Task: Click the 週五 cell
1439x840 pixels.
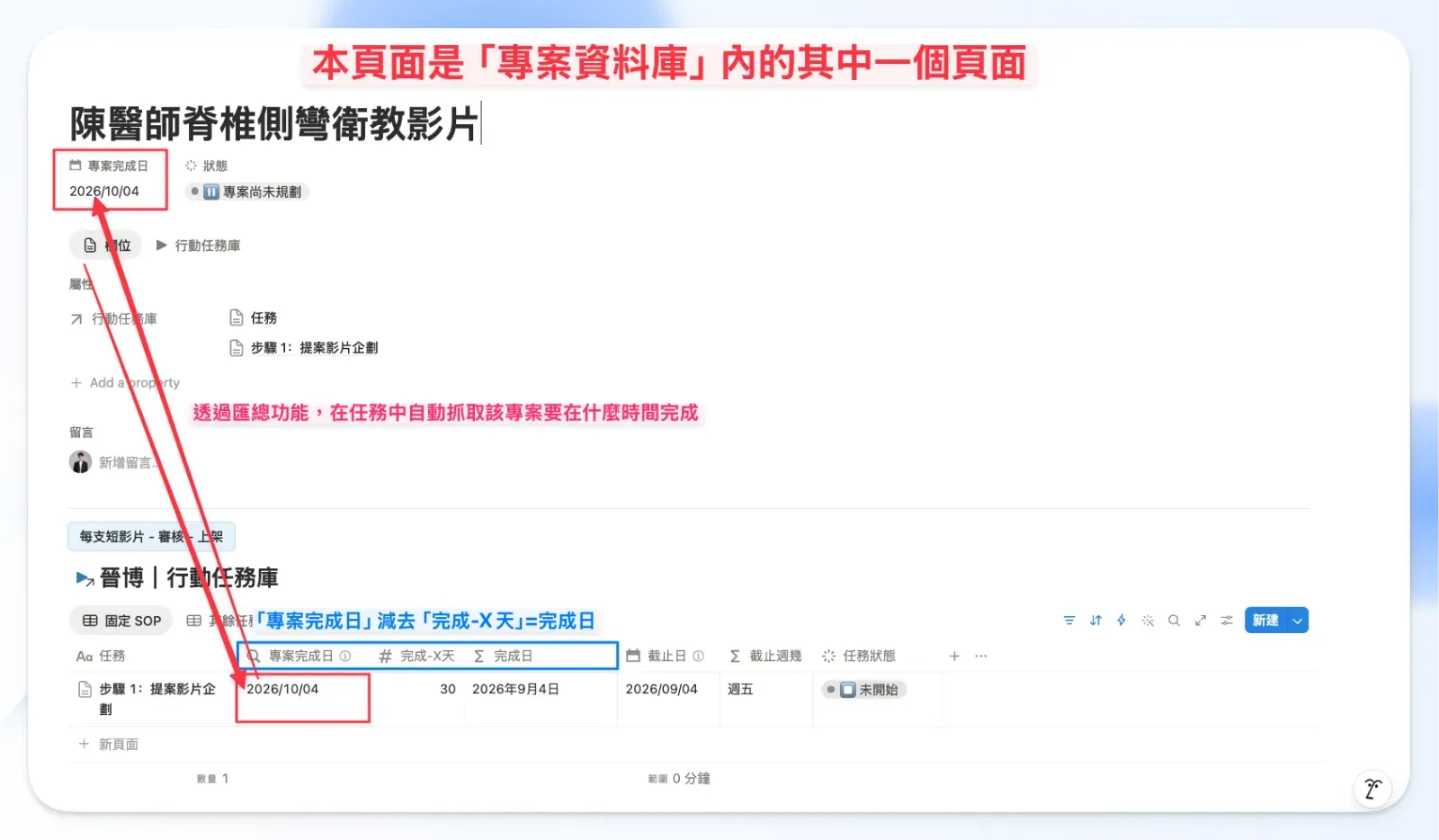Action: point(766,699)
